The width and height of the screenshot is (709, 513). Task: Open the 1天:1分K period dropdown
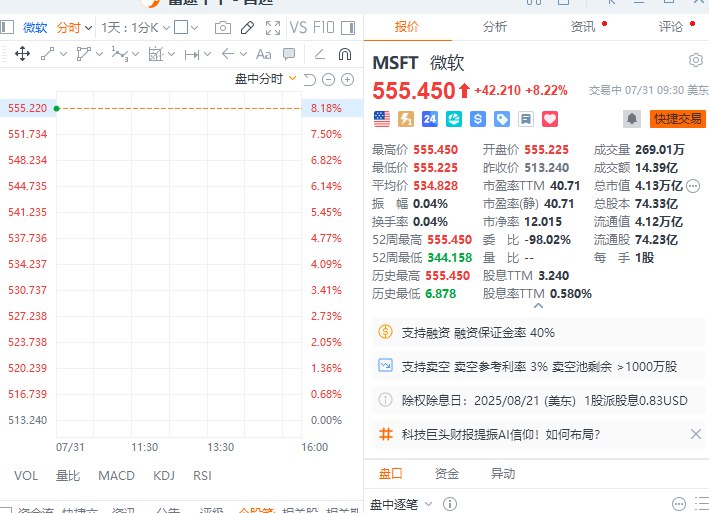135,28
